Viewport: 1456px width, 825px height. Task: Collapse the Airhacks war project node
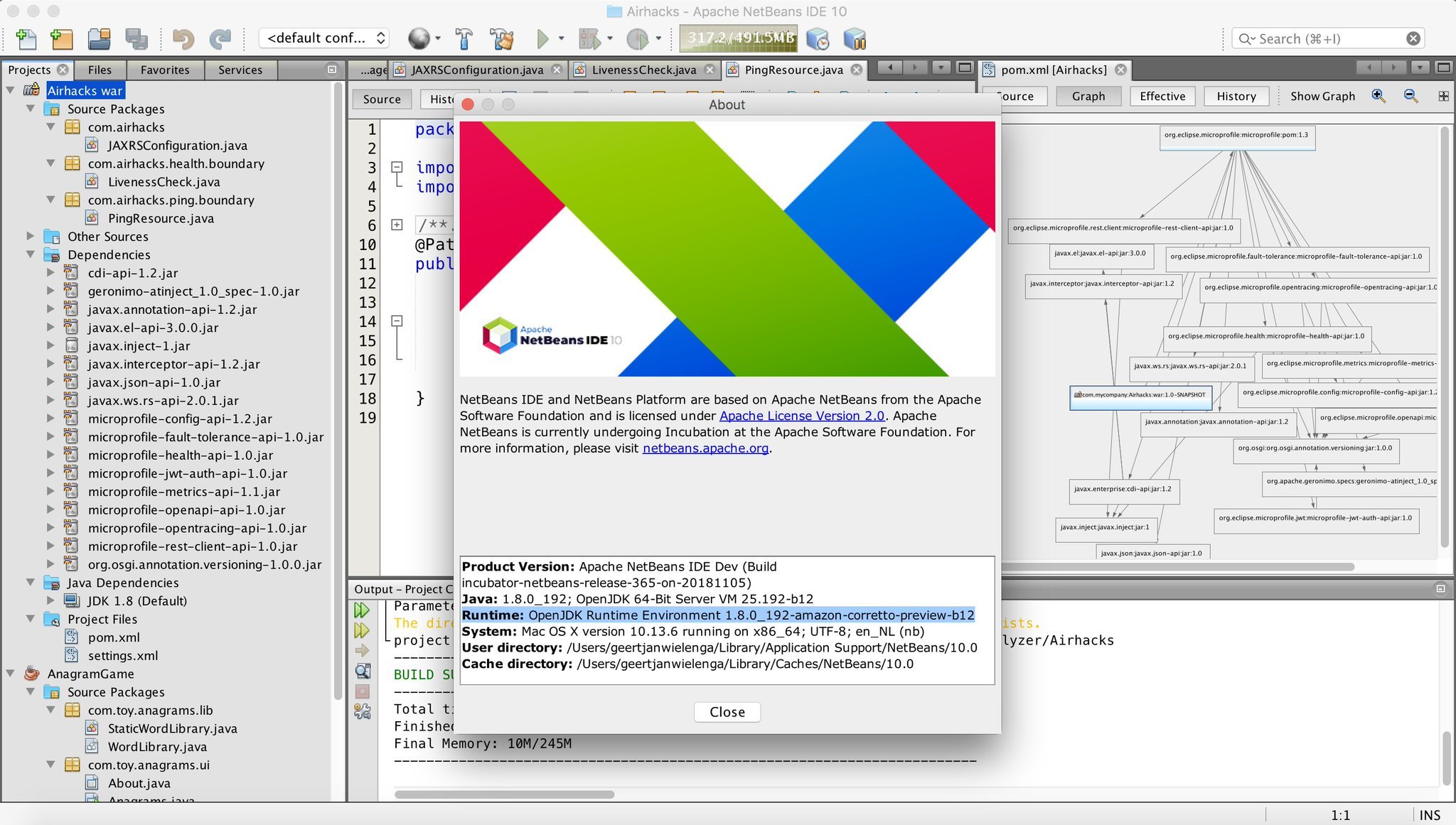[11, 90]
